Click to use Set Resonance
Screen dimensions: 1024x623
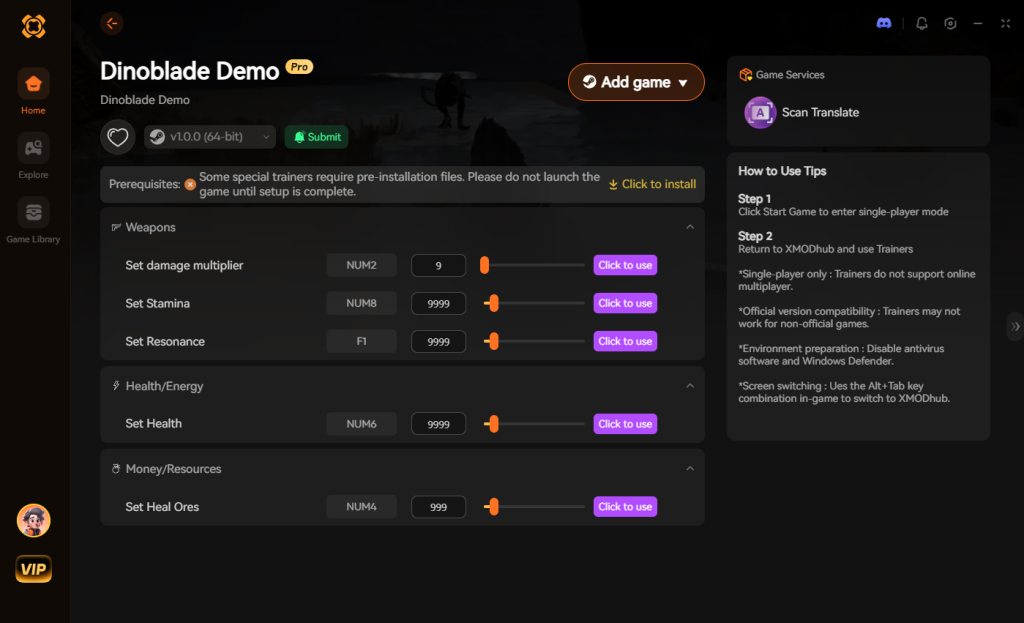(625, 342)
